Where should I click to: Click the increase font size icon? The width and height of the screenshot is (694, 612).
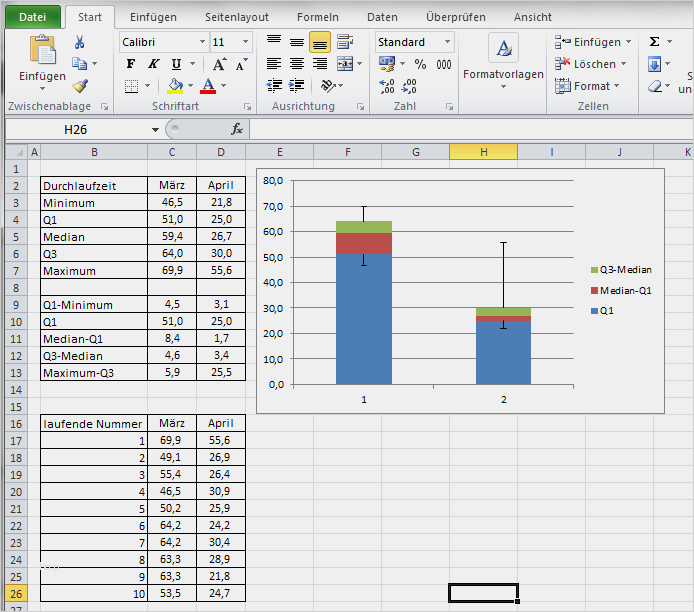[x=219, y=65]
